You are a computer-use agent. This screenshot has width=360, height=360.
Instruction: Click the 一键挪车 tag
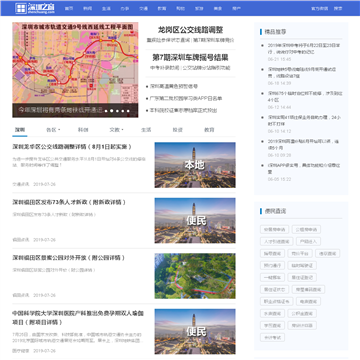click(x=272, y=277)
